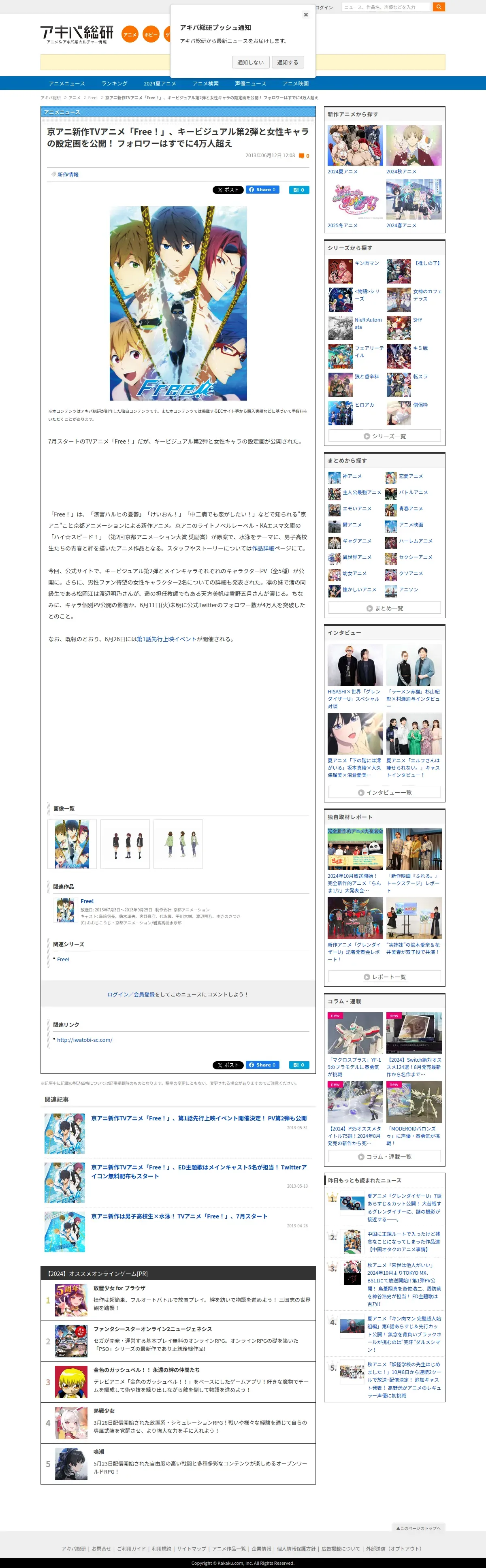Viewport: 486px width, 1568px height.
Task: Open ED主題歌 related article link
Action: 199,1172
